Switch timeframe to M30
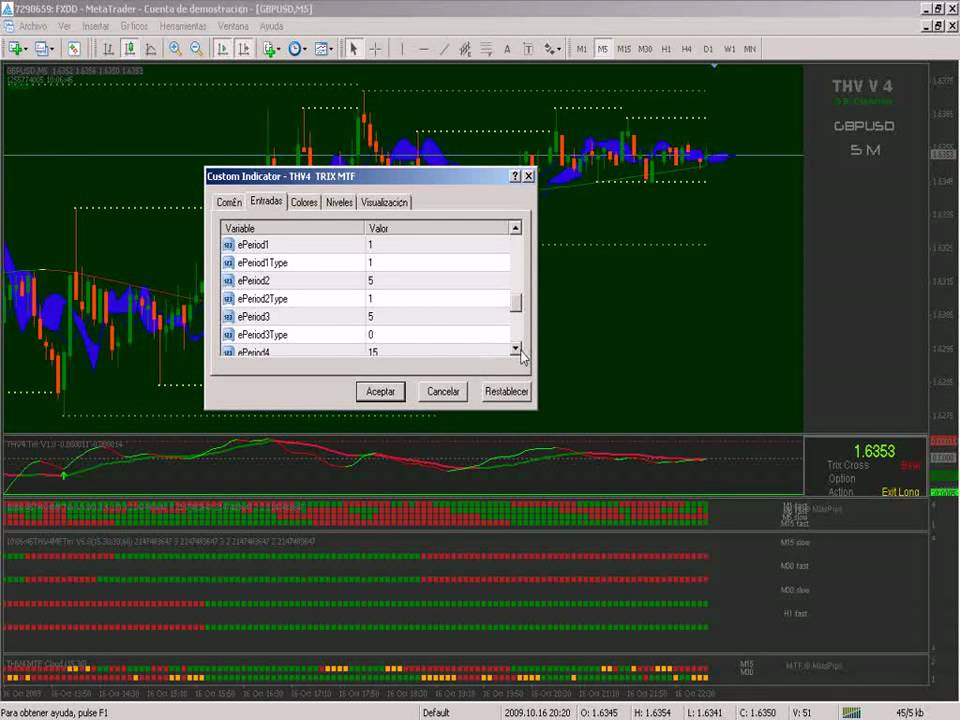 pos(645,49)
